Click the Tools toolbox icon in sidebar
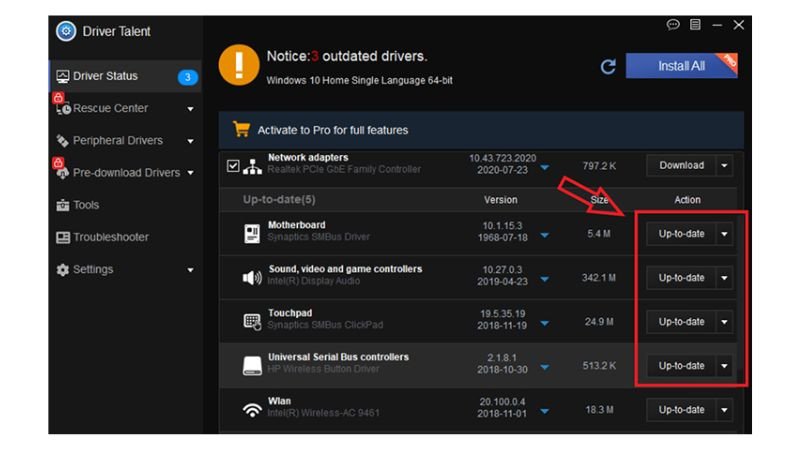The height and width of the screenshot is (450, 800). coord(63,205)
